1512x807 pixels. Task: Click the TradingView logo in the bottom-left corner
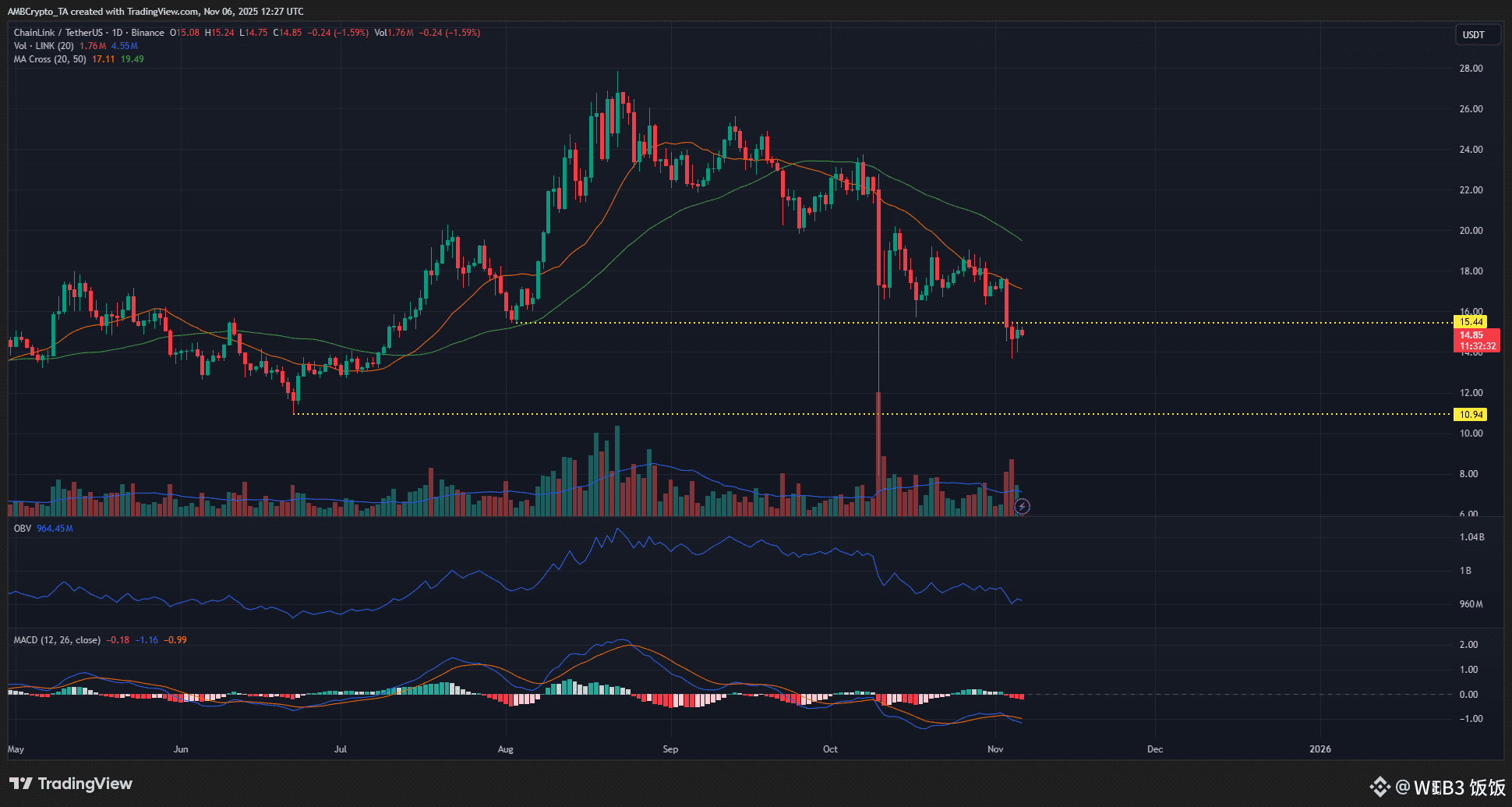click(x=70, y=783)
